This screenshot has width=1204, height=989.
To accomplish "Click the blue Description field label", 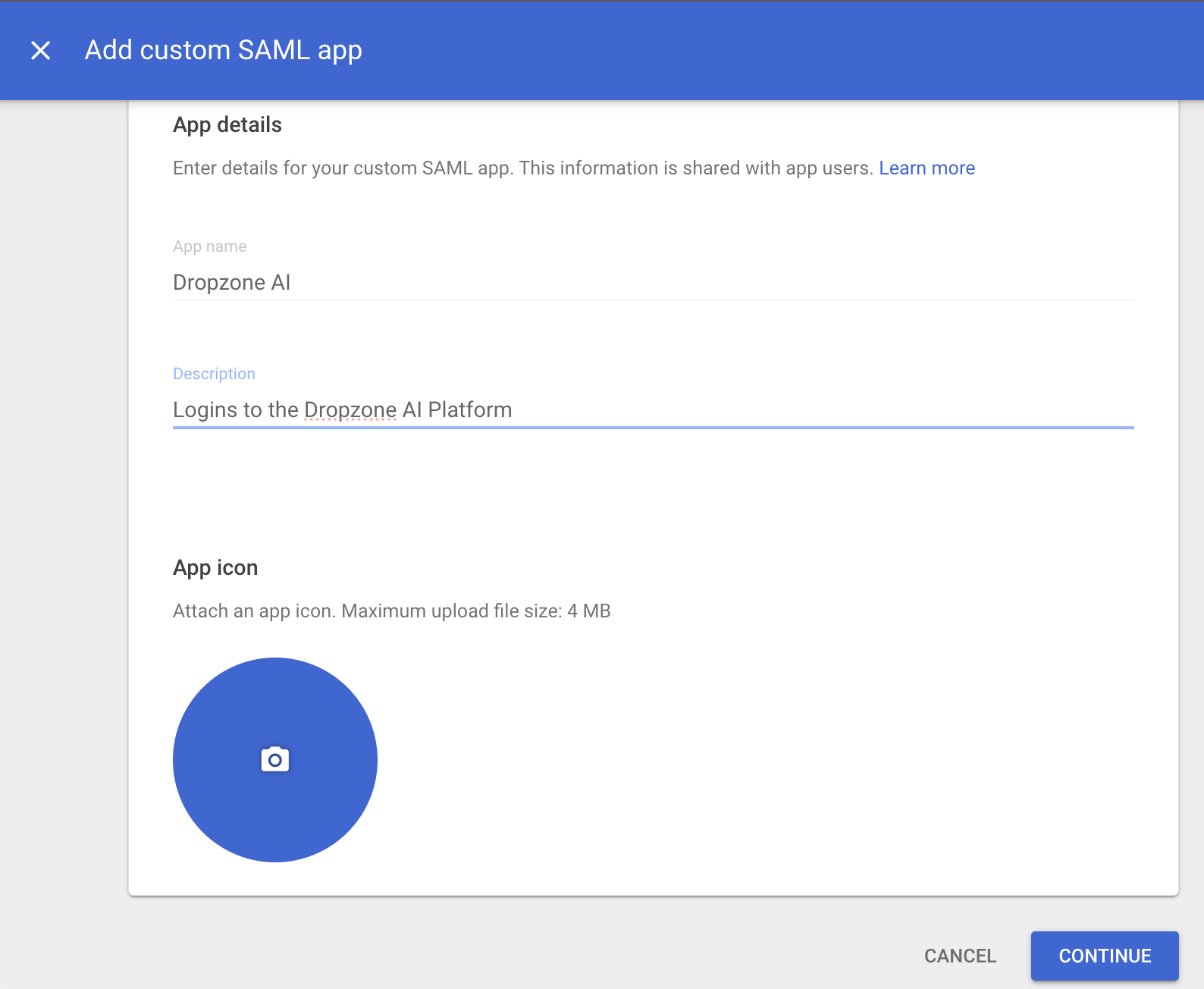I will tap(214, 374).
